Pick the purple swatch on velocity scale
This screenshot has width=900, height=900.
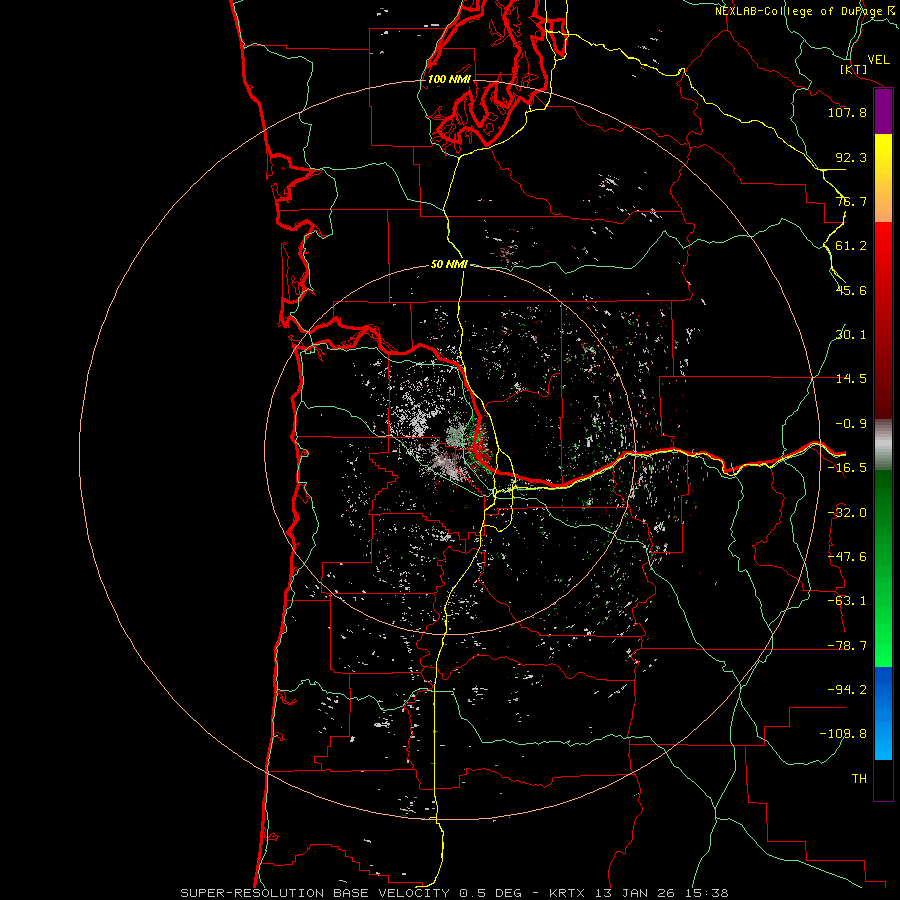(883, 111)
